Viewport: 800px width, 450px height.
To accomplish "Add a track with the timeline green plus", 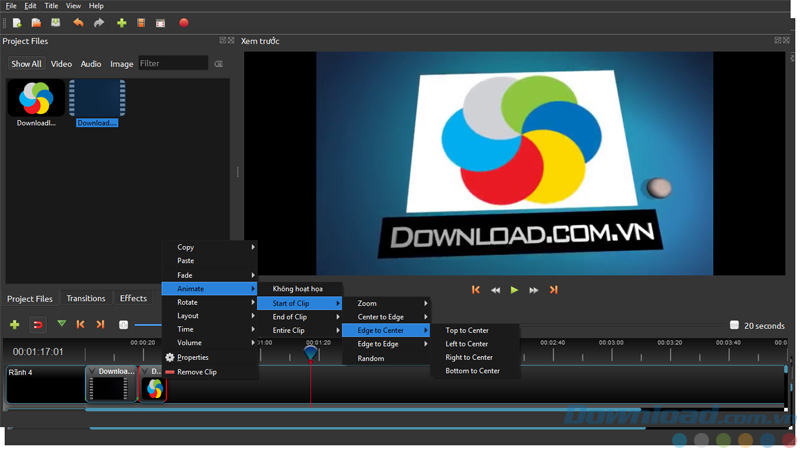I will coord(15,325).
